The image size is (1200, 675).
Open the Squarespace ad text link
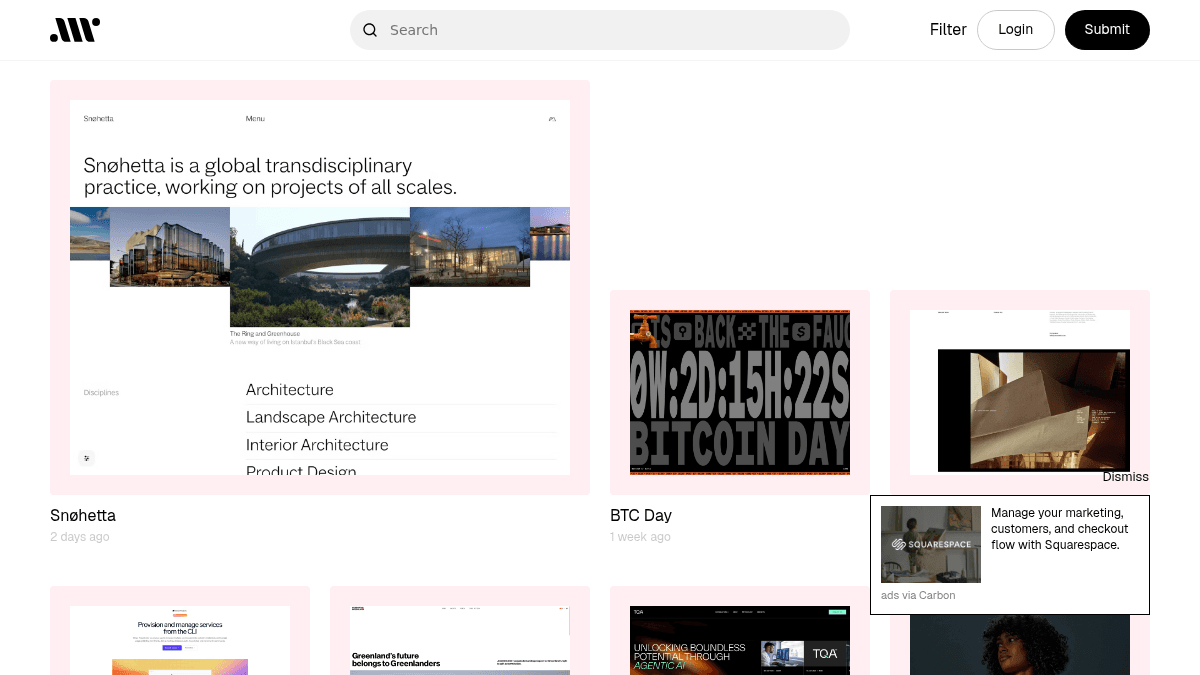click(1060, 529)
